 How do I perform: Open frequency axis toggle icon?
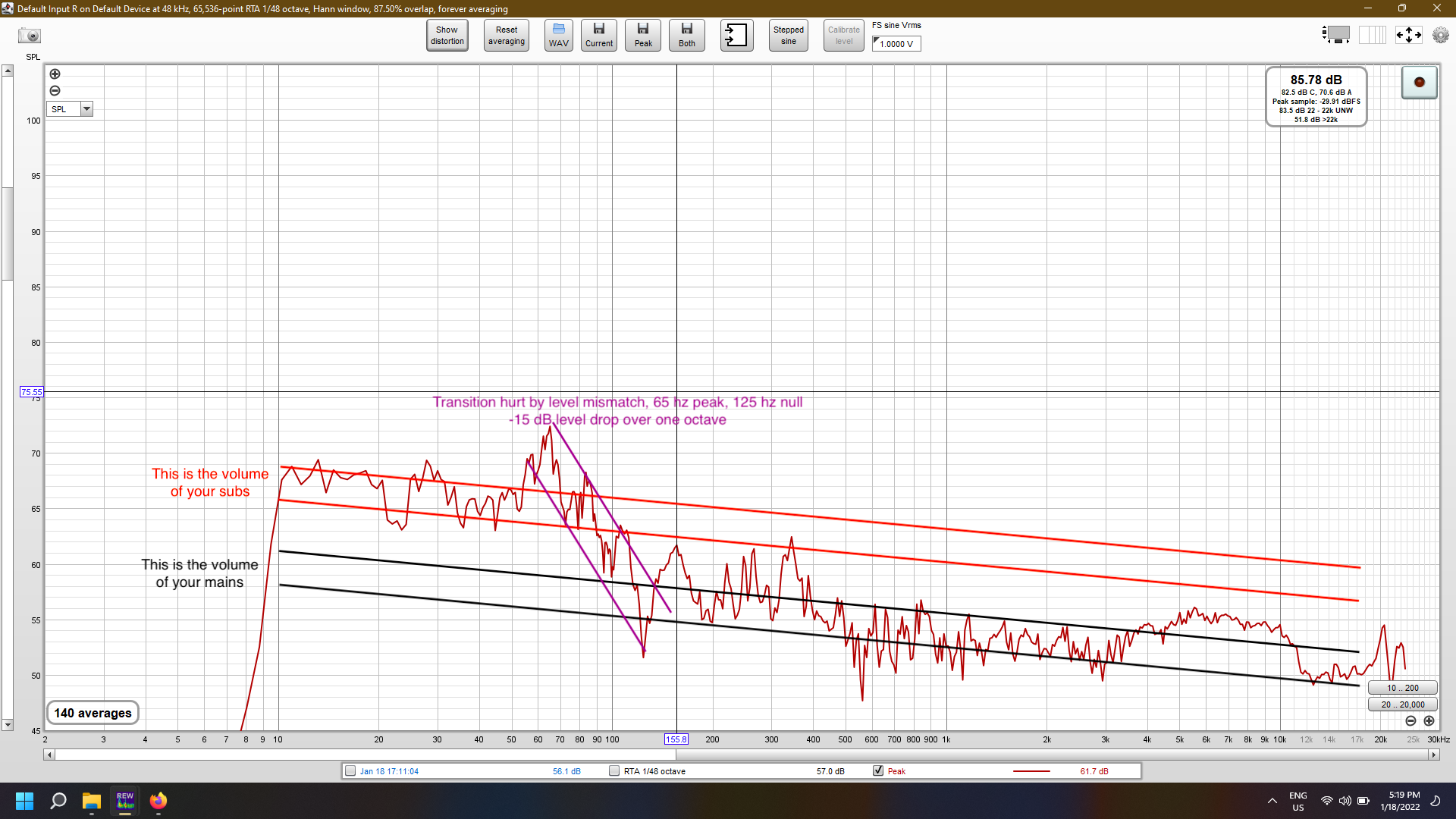tap(1373, 35)
